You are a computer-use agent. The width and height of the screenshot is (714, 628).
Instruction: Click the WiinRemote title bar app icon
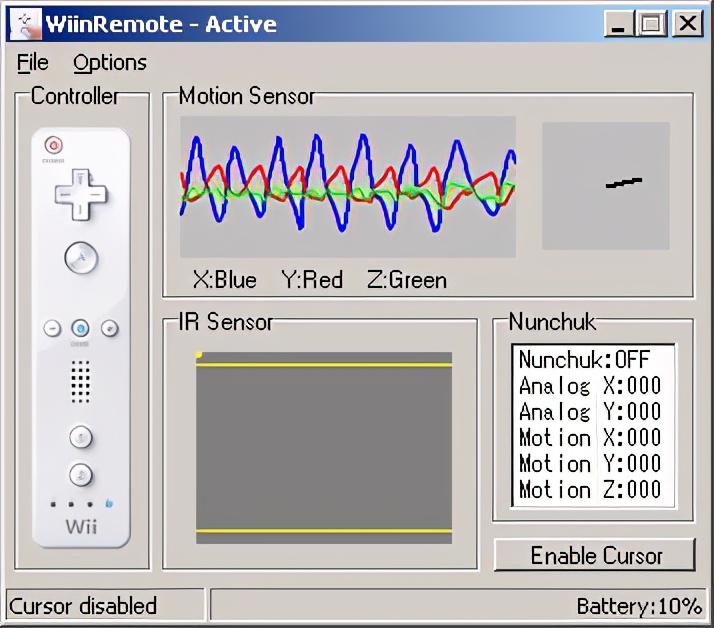[x=26, y=24]
